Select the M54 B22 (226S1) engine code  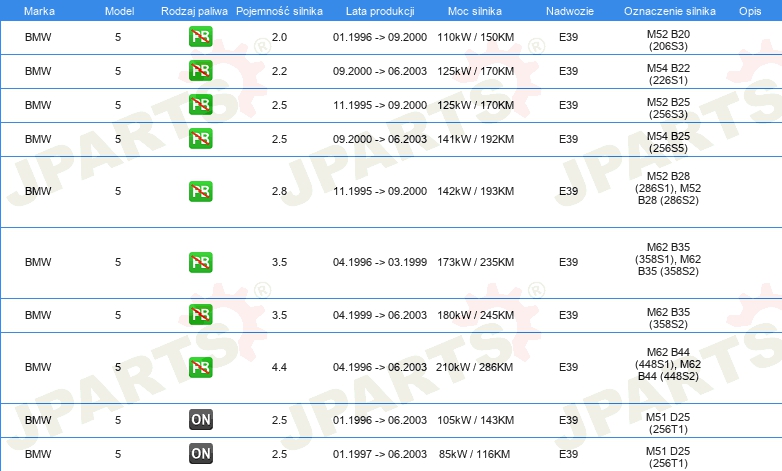click(x=668, y=74)
